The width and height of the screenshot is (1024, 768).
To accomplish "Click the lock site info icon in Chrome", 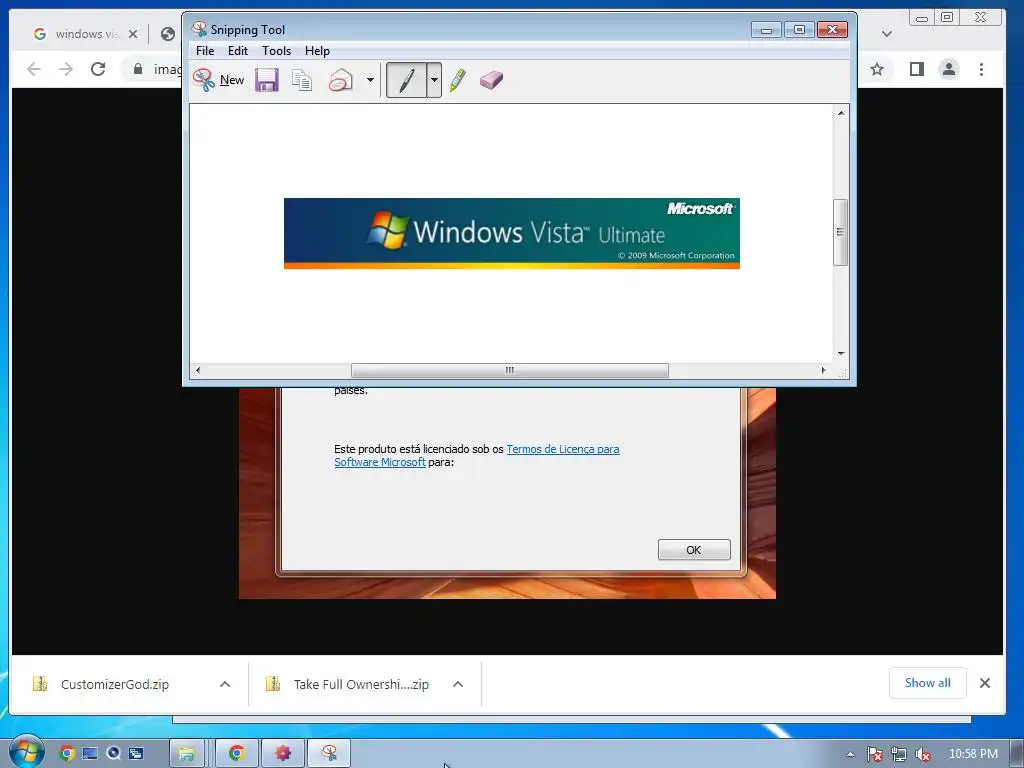I will pos(138,69).
